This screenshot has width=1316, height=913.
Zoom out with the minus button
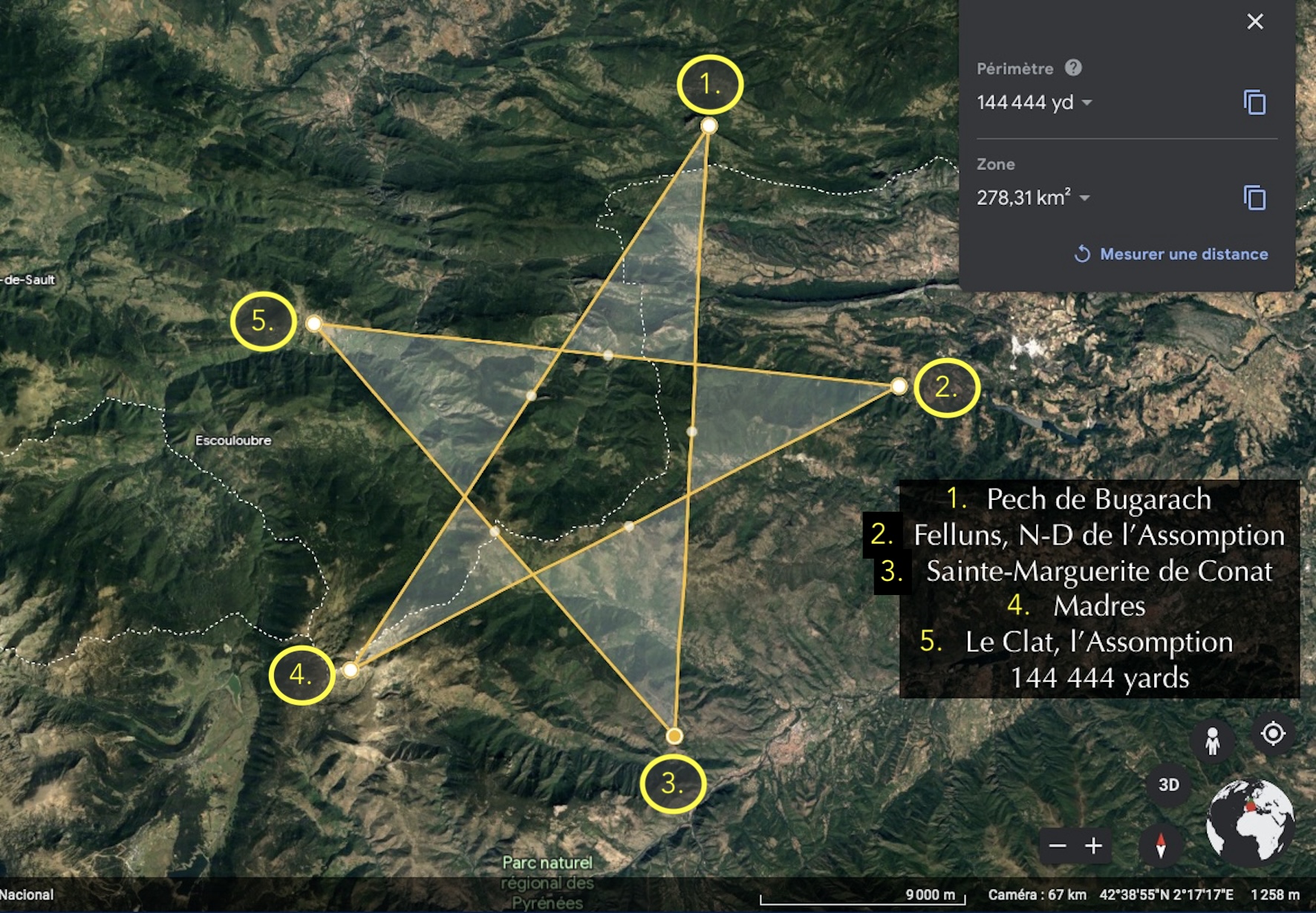click(1058, 845)
